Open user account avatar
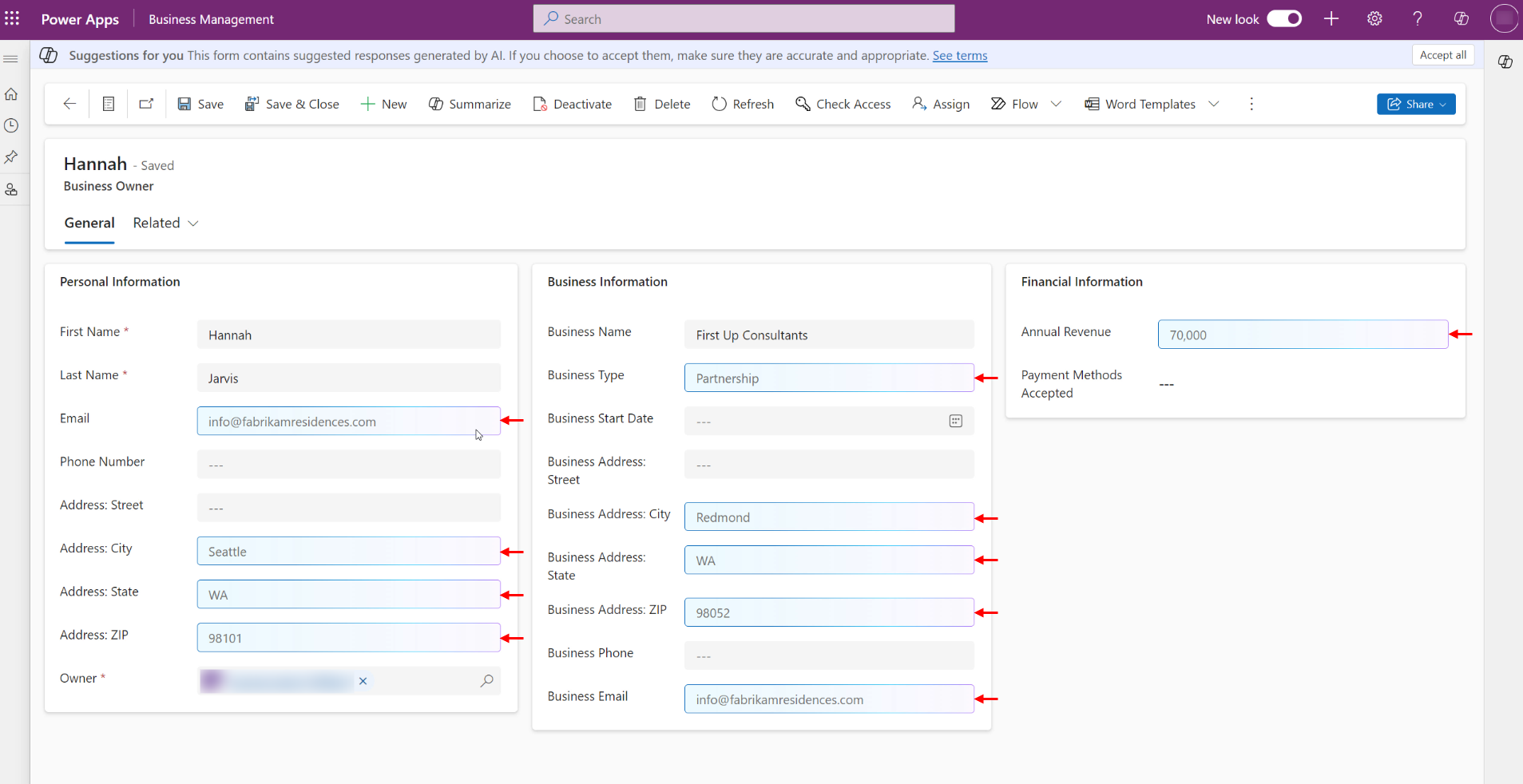 1504,18
